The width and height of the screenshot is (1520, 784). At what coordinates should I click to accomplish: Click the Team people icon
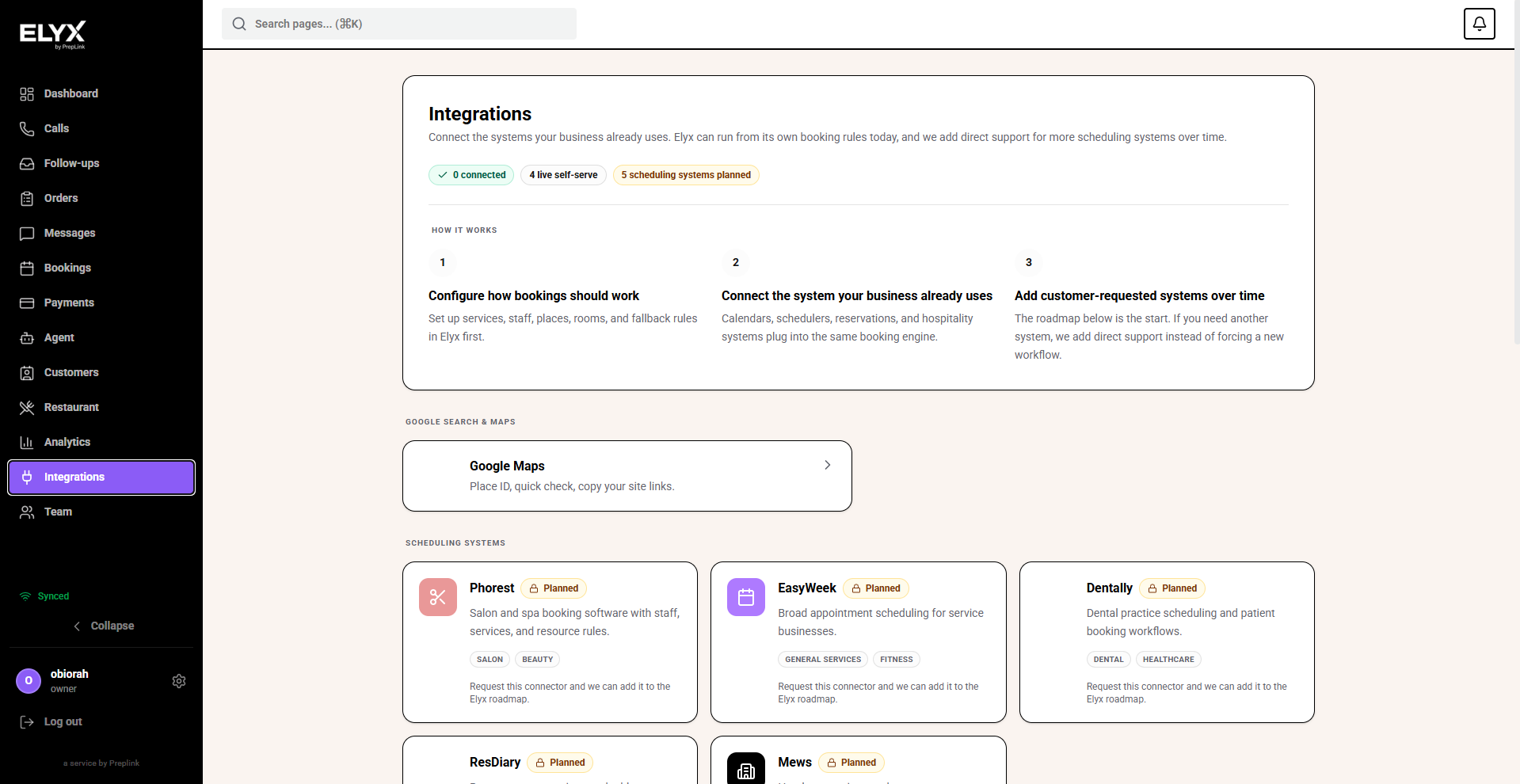pyautogui.click(x=27, y=512)
